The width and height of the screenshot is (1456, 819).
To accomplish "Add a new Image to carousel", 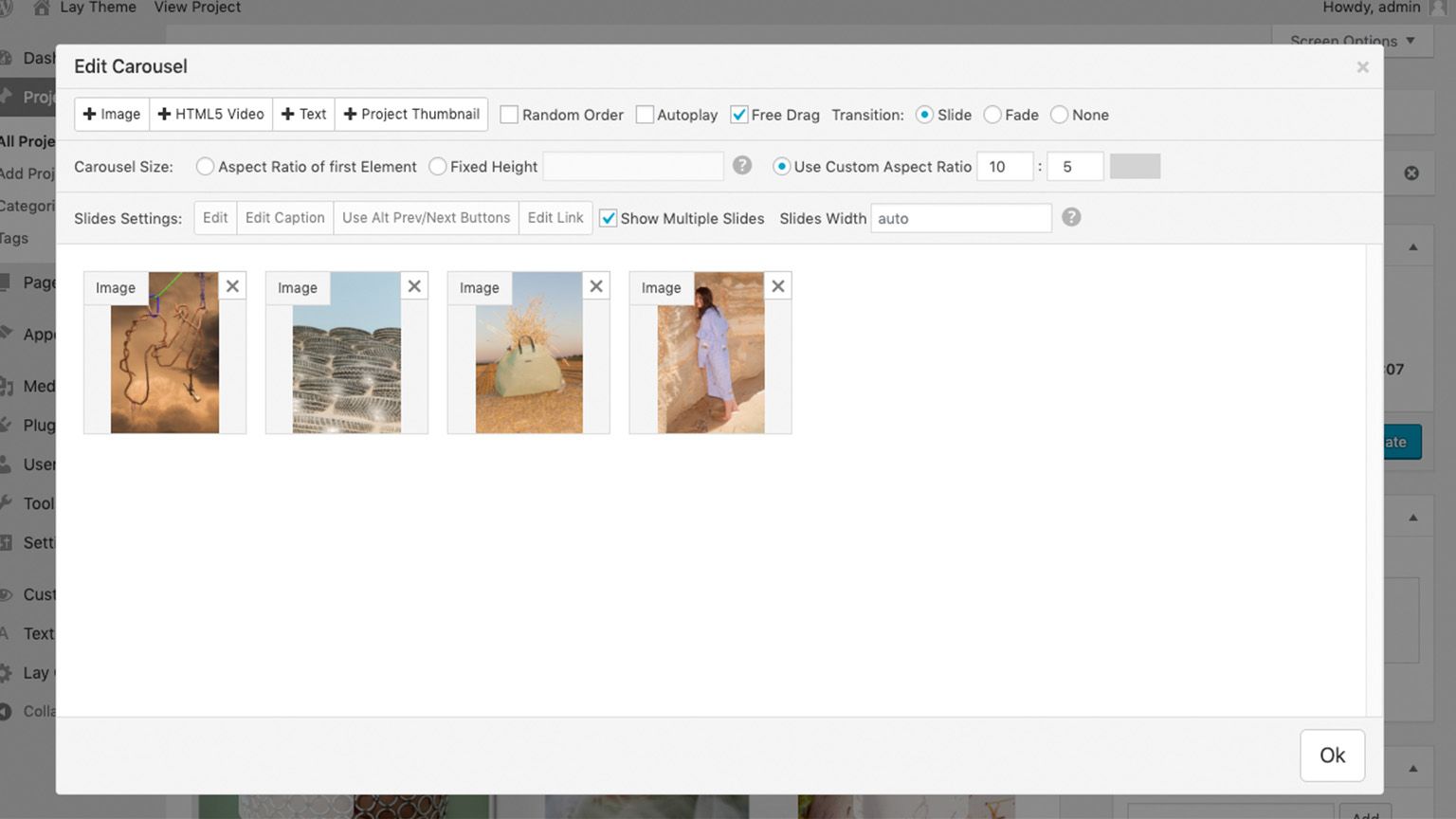I will point(112,115).
